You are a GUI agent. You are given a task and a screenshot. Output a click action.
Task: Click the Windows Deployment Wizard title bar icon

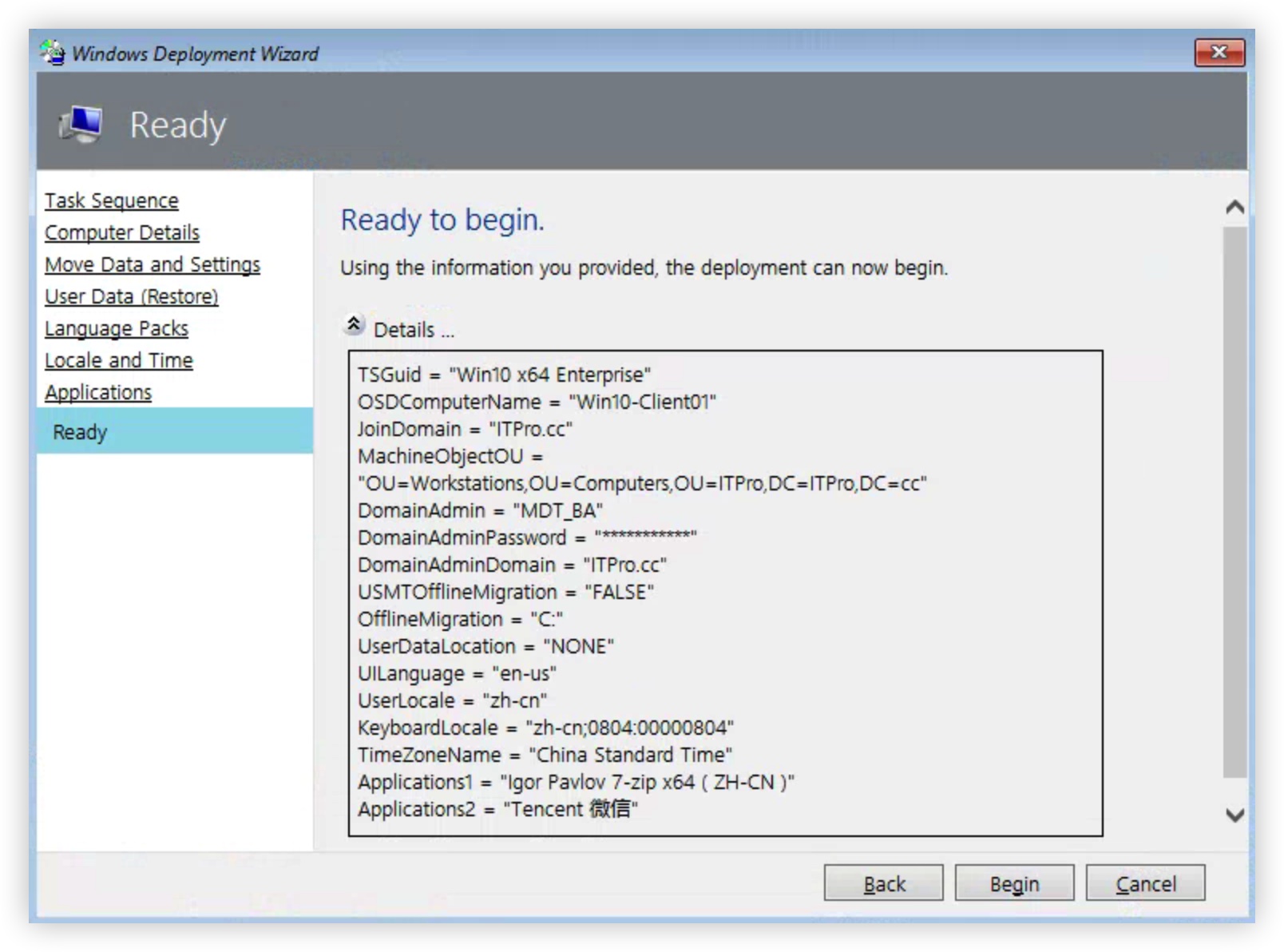(x=53, y=53)
